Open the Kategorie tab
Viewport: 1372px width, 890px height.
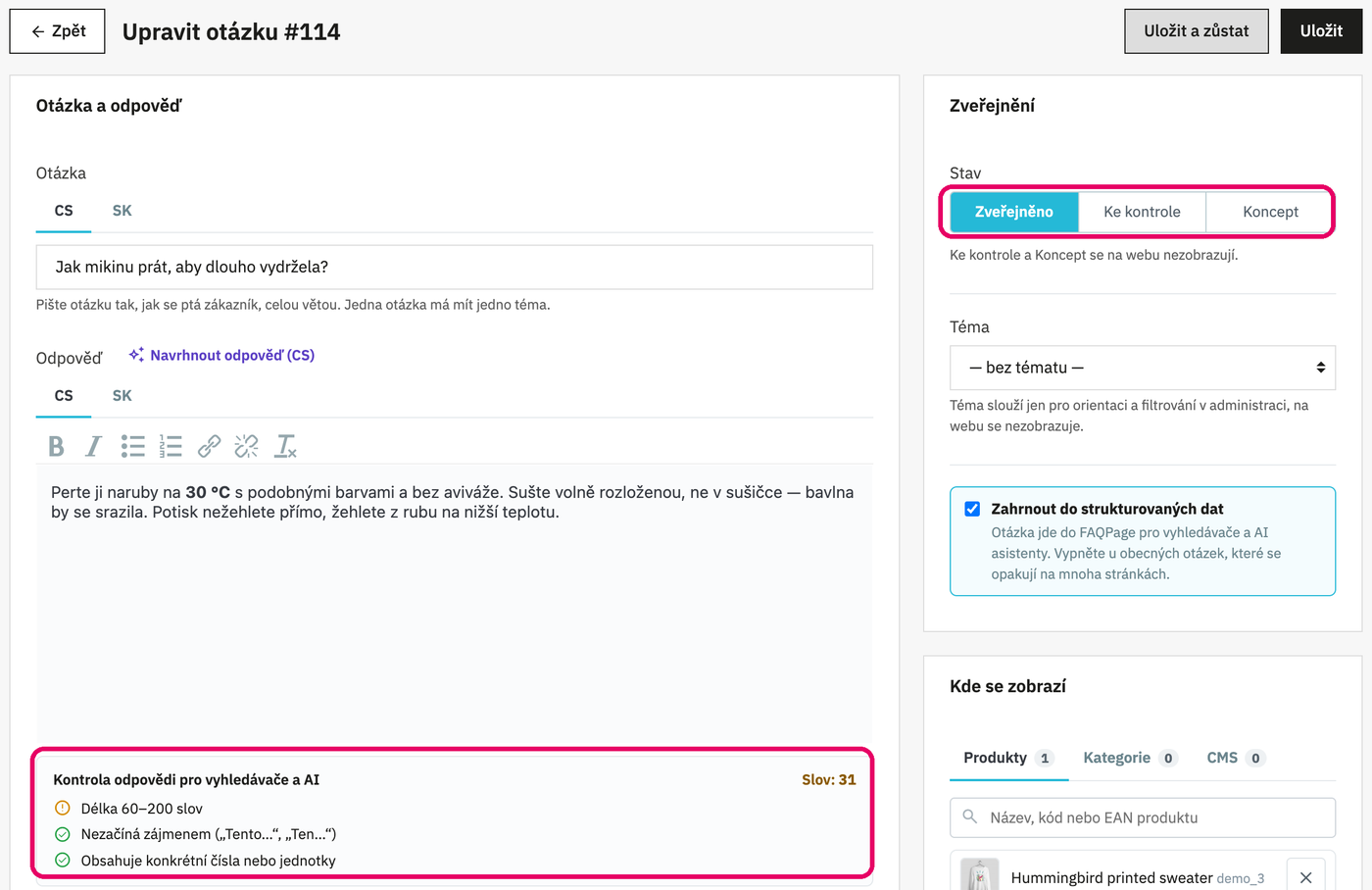click(1130, 758)
